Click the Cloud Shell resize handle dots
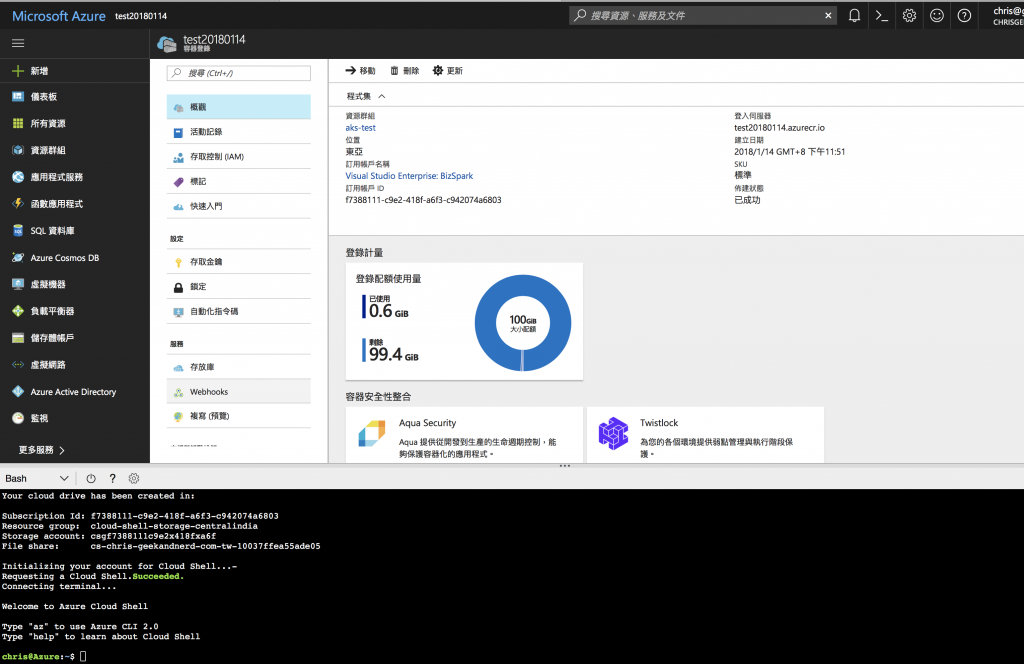The width and height of the screenshot is (1024, 664). point(565,466)
